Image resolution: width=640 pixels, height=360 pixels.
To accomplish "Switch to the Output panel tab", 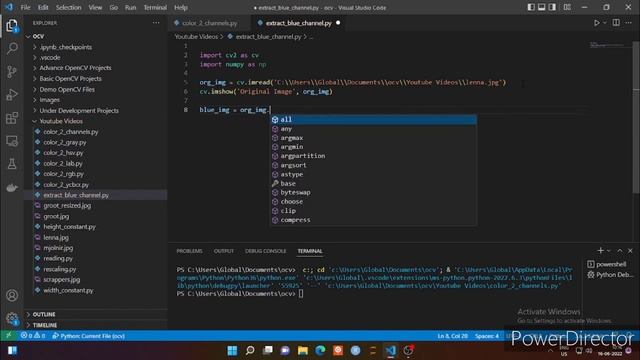I will 224,251.
